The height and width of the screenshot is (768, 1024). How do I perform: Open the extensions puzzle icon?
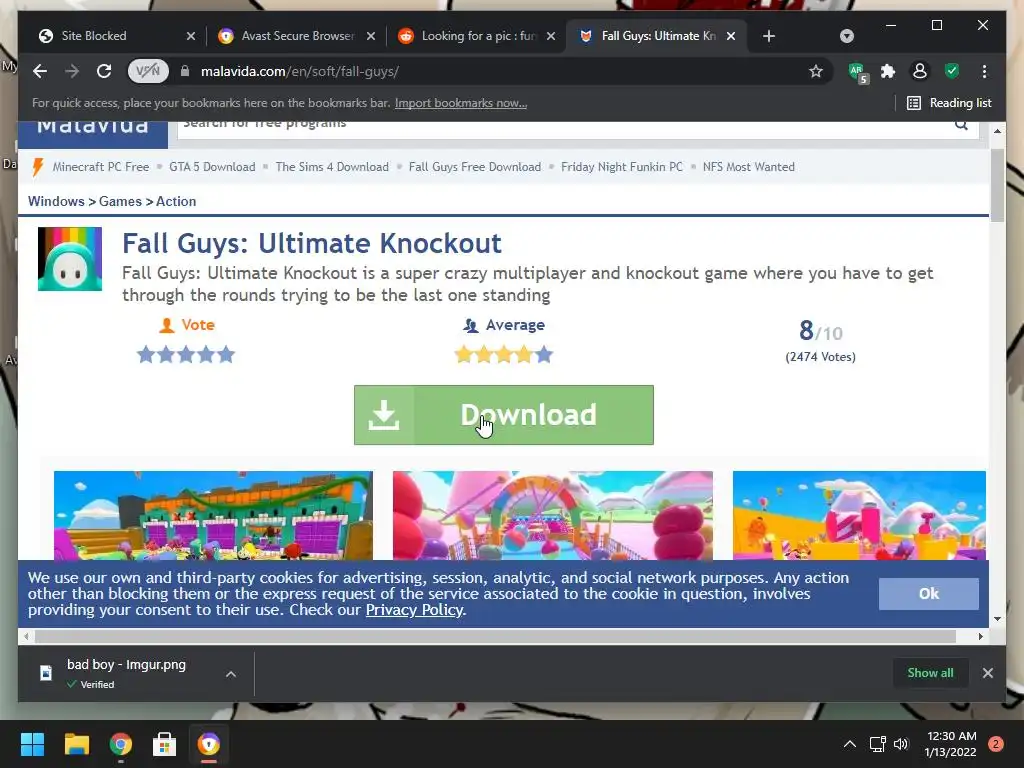[x=888, y=71]
